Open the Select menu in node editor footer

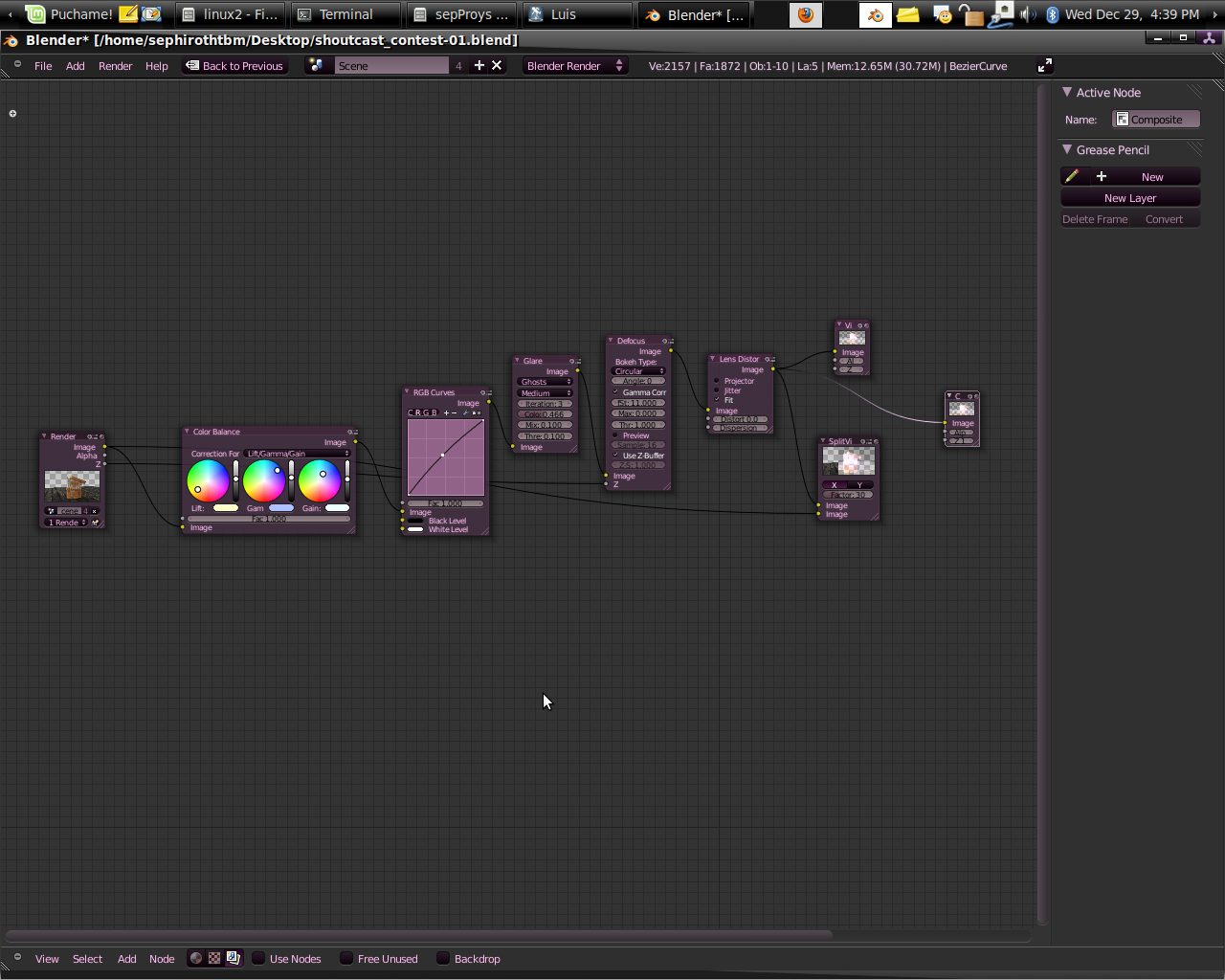(x=87, y=958)
